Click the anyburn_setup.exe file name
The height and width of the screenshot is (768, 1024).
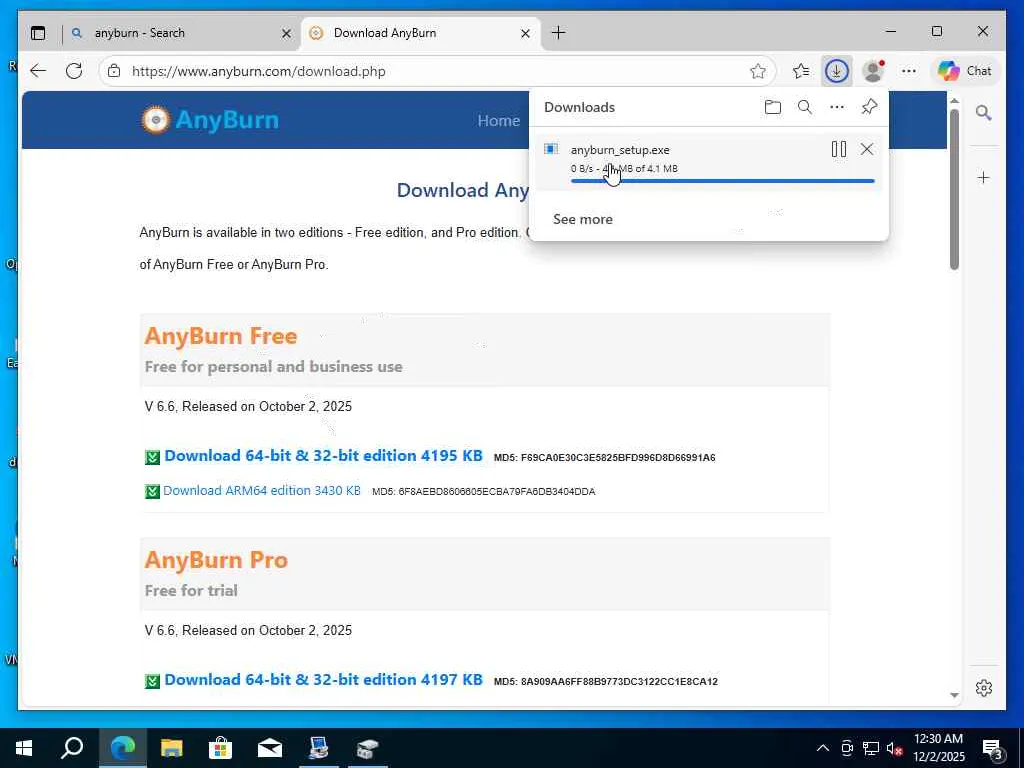(x=620, y=150)
